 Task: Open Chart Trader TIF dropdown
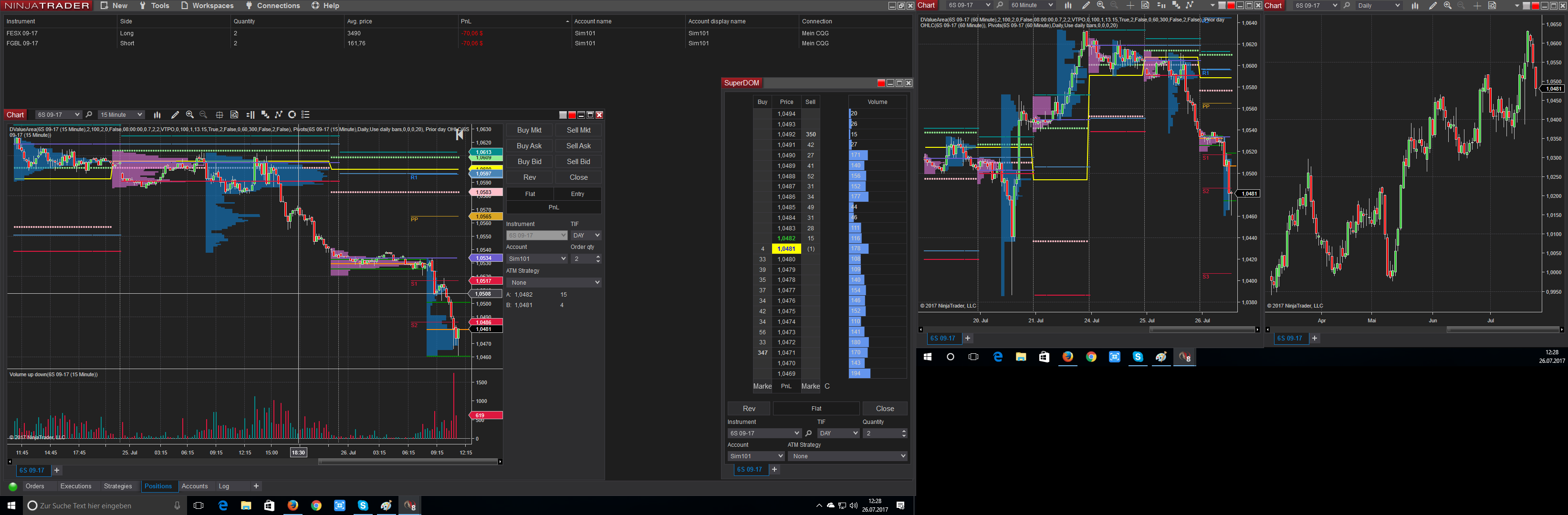[585, 235]
